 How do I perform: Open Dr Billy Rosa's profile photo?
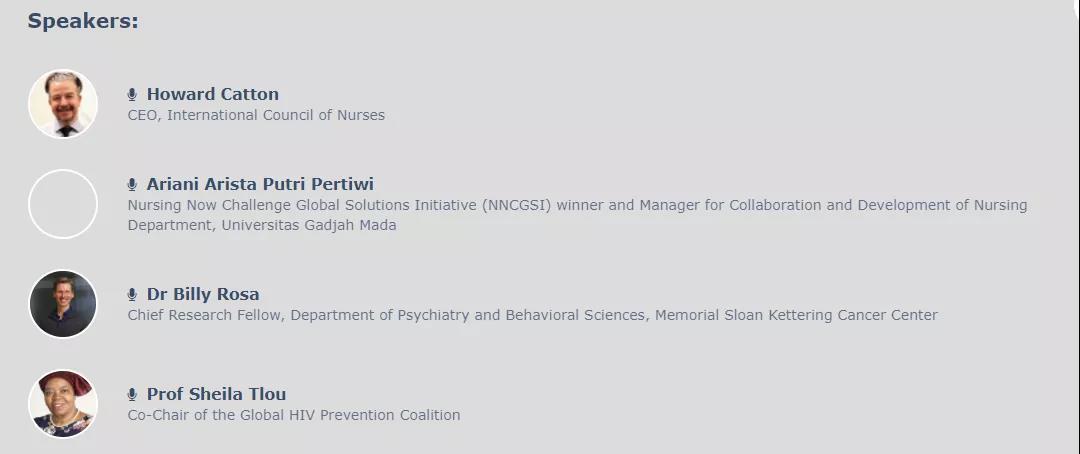[63, 304]
